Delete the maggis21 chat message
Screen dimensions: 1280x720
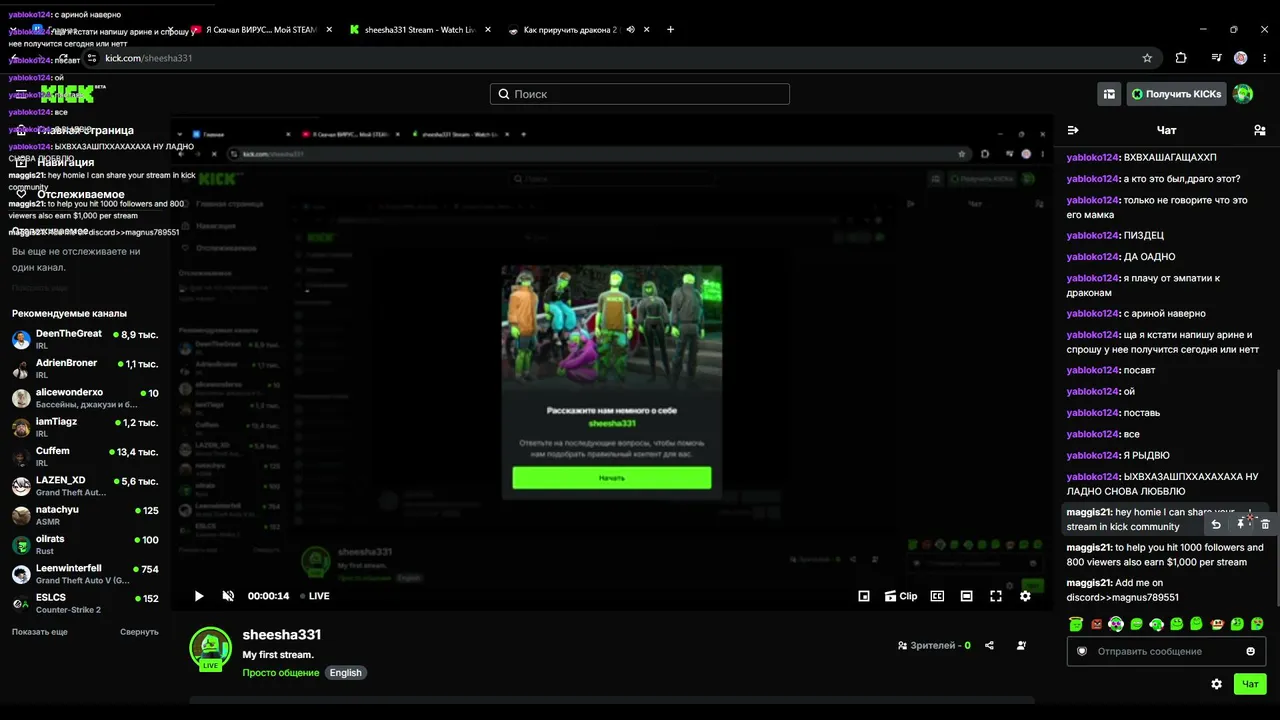1265,524
